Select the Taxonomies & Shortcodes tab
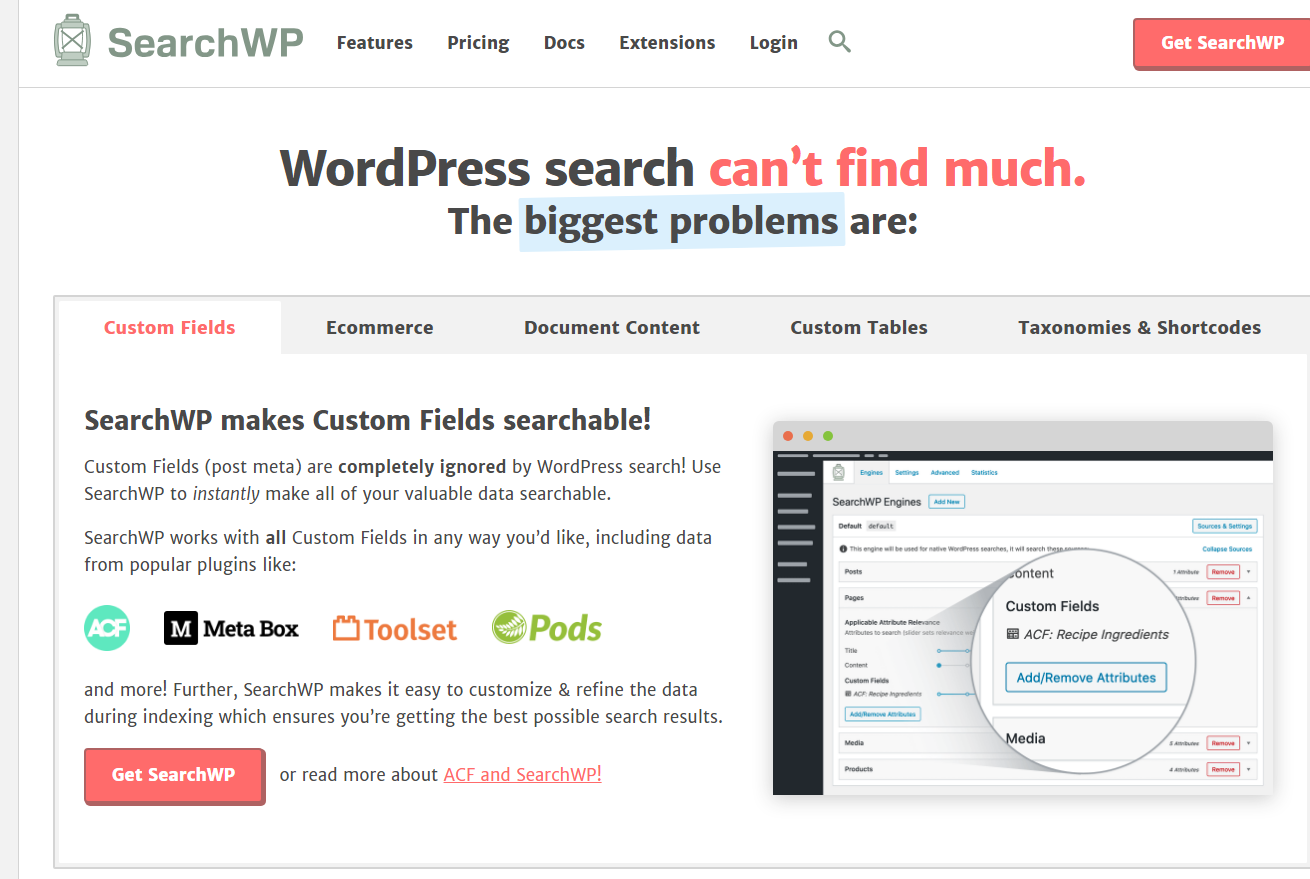Viewport: 1310px width, 879px height. coord(1140,327)
